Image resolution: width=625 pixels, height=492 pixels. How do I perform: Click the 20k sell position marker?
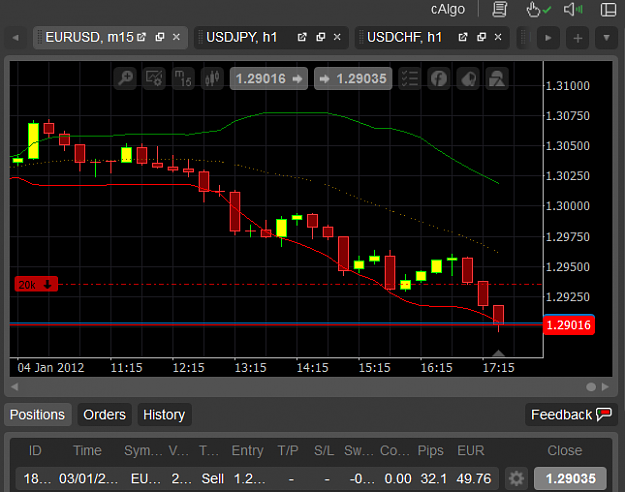(x=36, y=284)
